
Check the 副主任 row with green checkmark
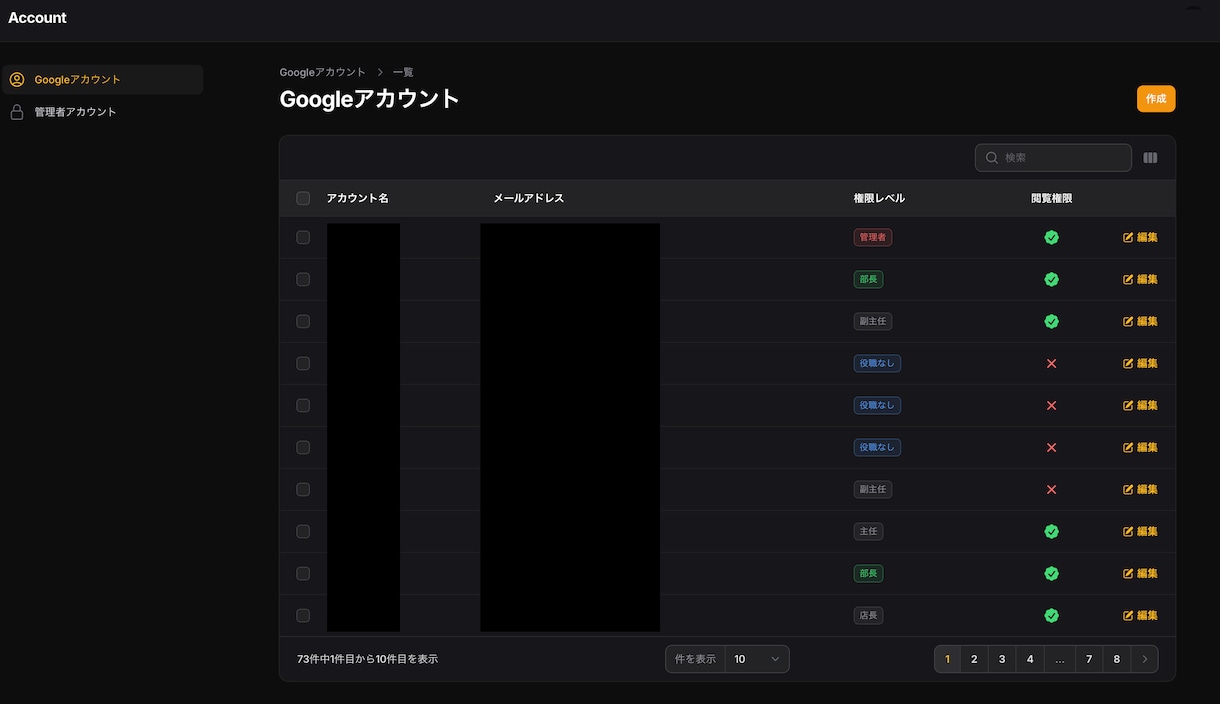(303, 321)
